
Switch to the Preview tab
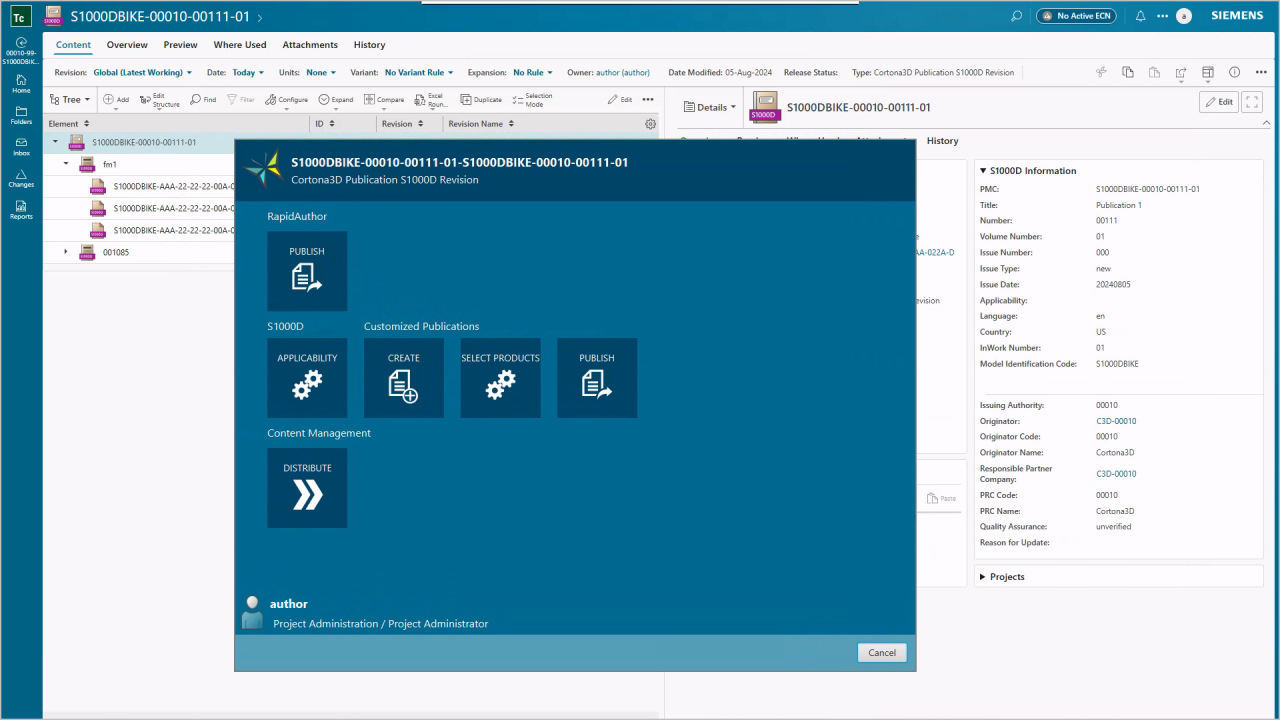[180, 45]
